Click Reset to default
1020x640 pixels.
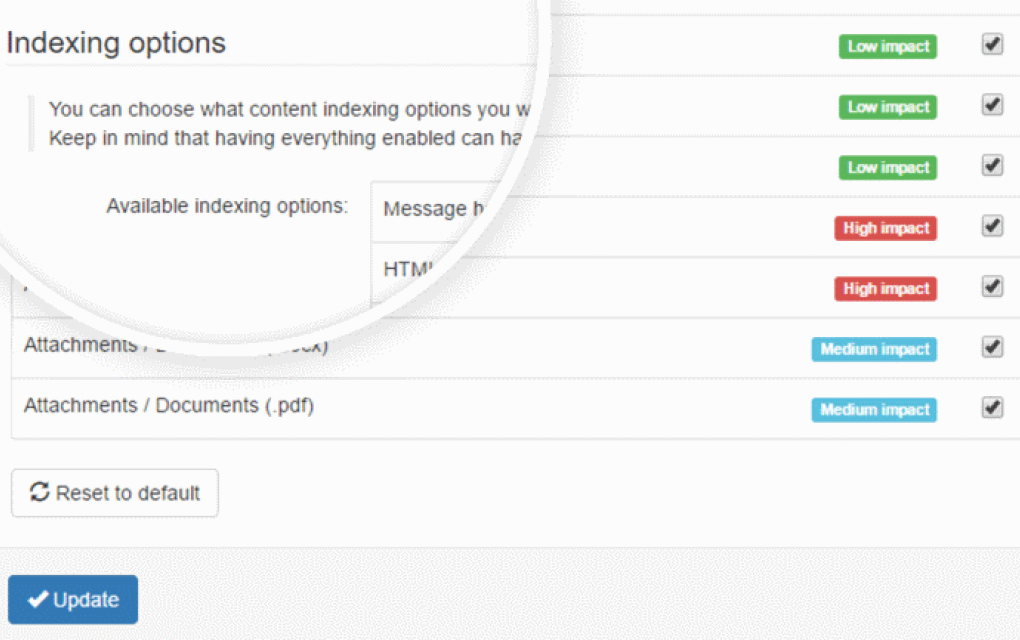pyautogui.click(x=114, y=492)
